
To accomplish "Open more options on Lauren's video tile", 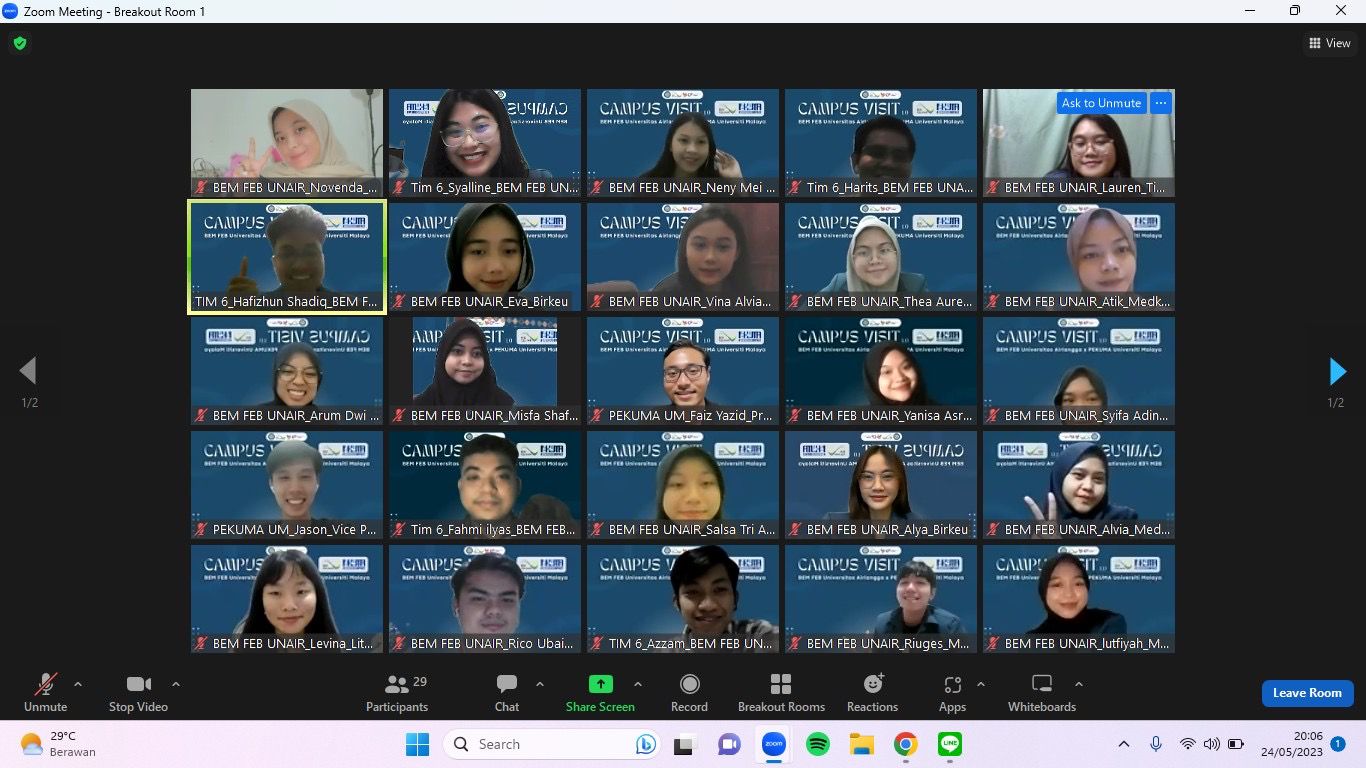I will (1161, 103).
